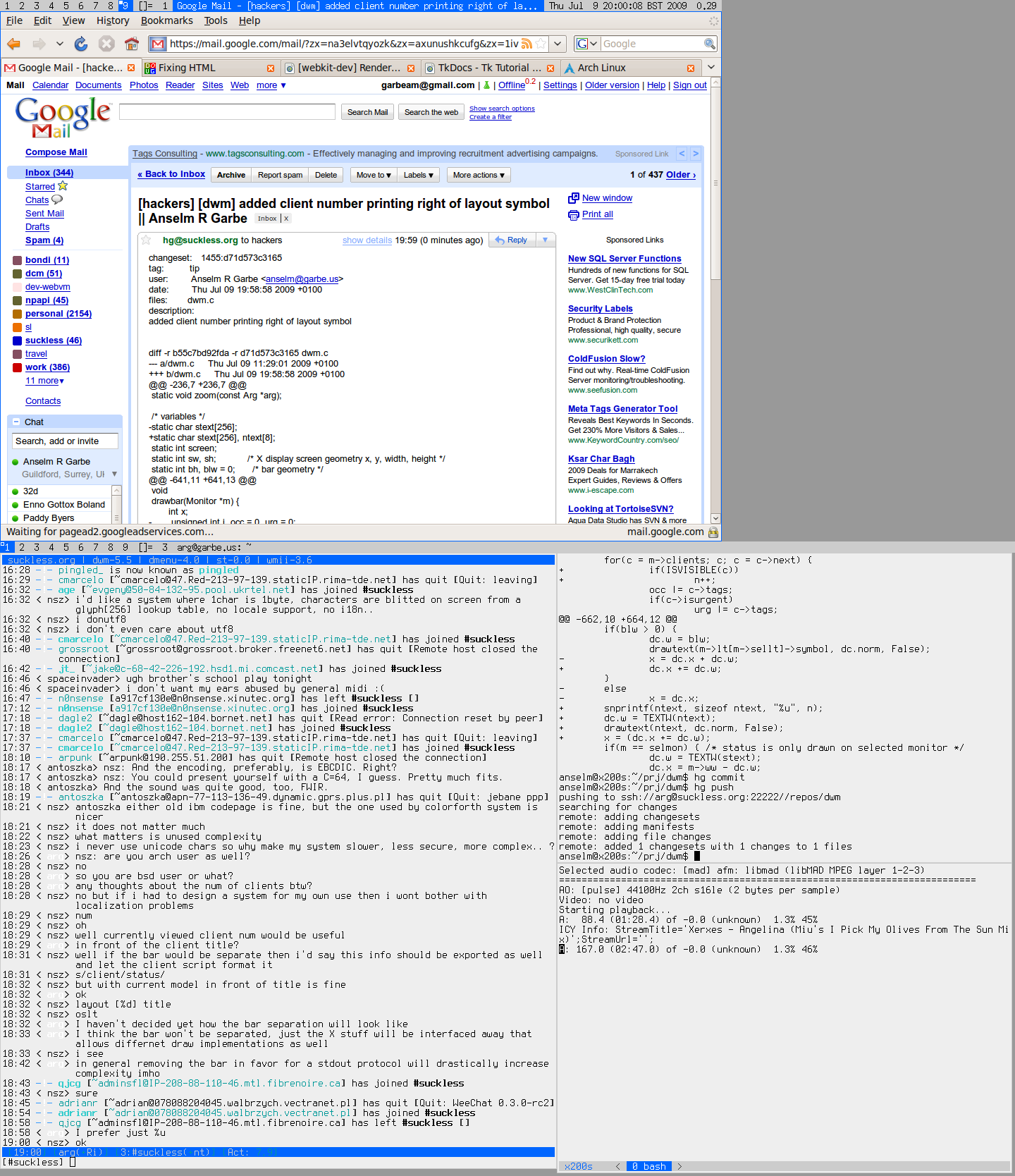Go to Back to Inbox link
Viewport: 1015px width, 1176px height.
tap(171, 174)
